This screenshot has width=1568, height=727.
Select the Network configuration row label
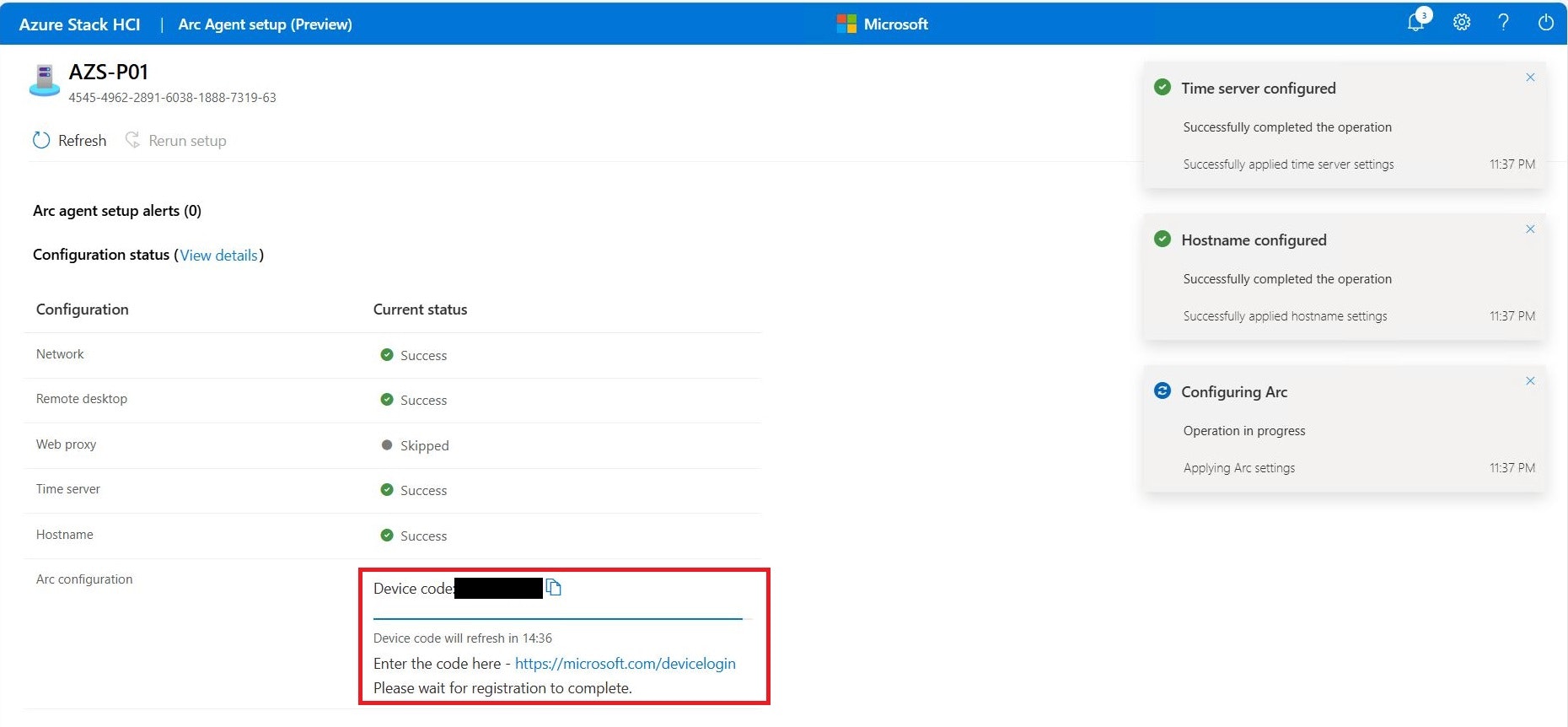click(x=60, y=354)
